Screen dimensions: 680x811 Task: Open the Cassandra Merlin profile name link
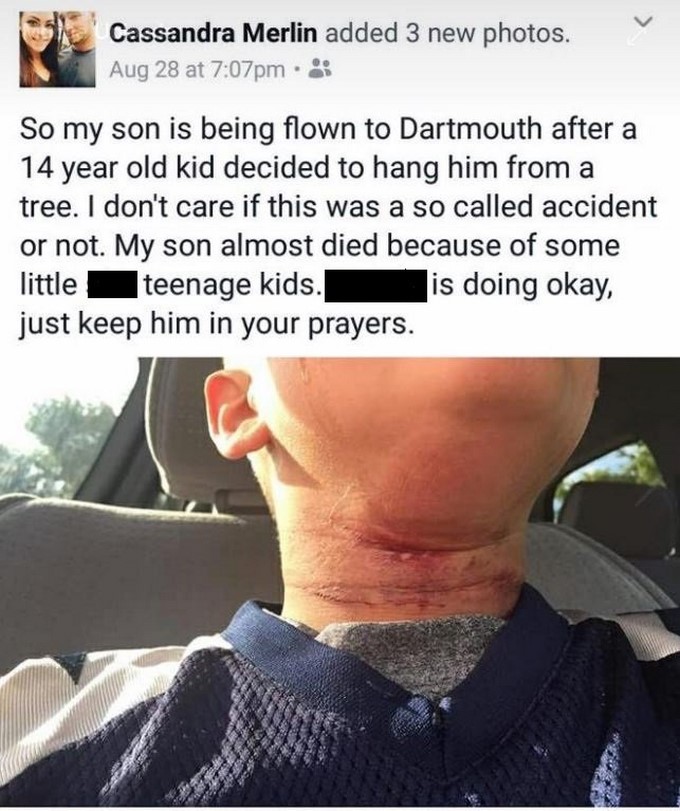pos(214,34)
